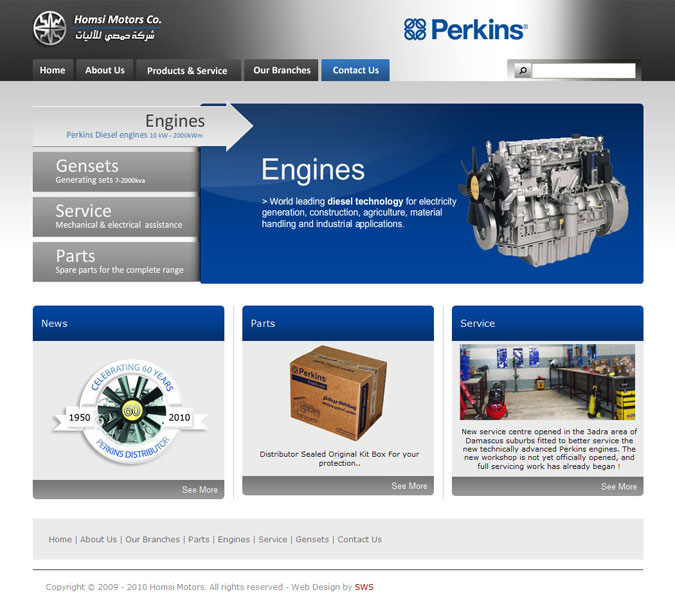The height and width of the screenshot is (606, 675).
Task: Switch to the Service slider tab
Action: 116,217
